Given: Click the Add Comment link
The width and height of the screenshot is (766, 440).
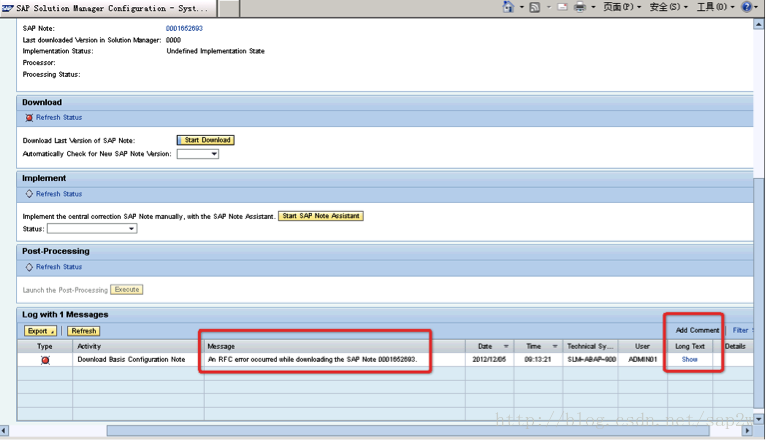Looking at the screenshot, I should click(x=697, y=330).
